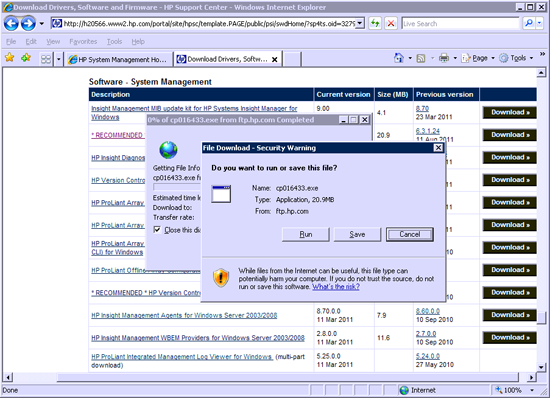Viewport: 550px width, 398px height.
Task: Open previous version 2.7.0.0 link
Action: pyautogui.click(x=426, y=333)
